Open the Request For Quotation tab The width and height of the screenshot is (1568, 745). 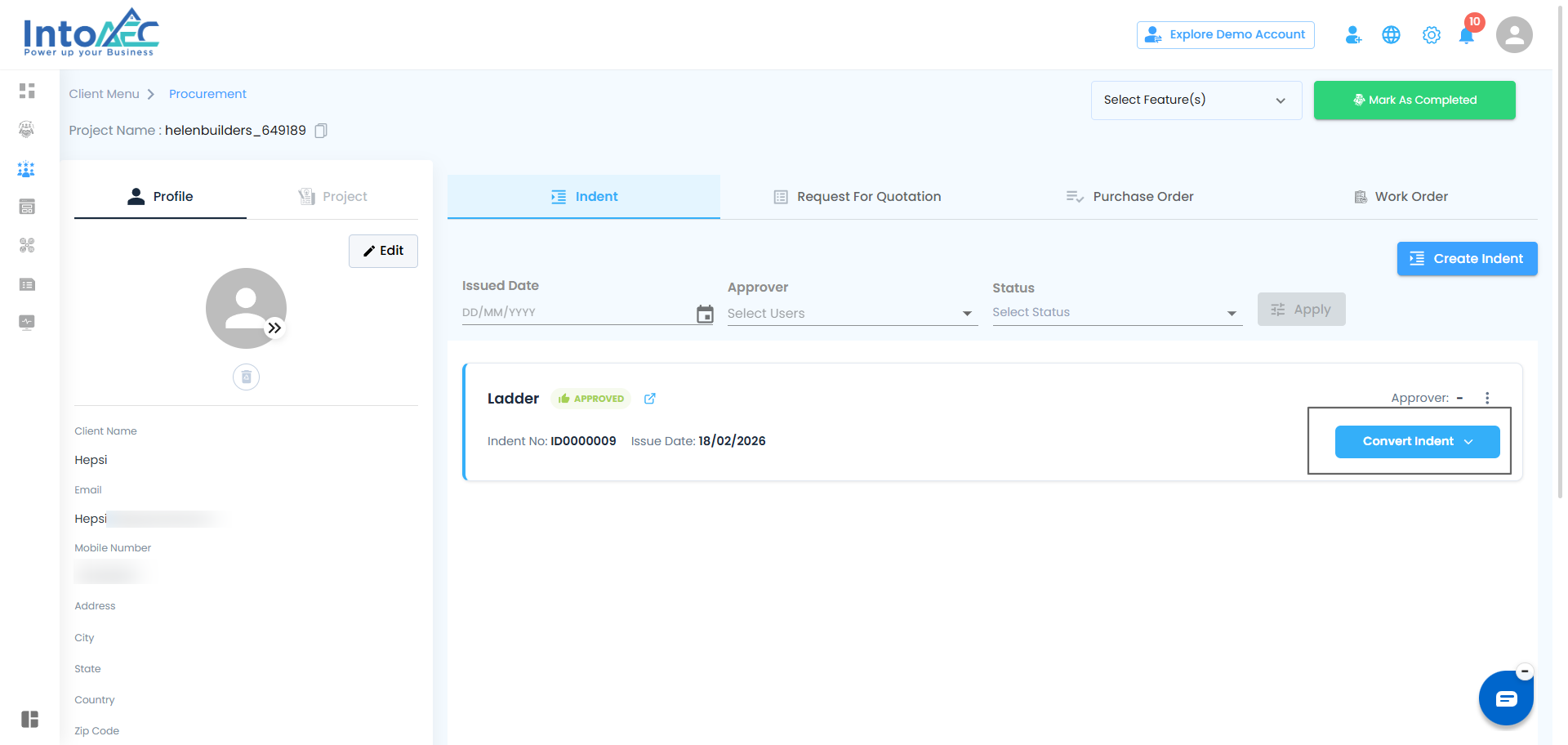tap(857, 197)
